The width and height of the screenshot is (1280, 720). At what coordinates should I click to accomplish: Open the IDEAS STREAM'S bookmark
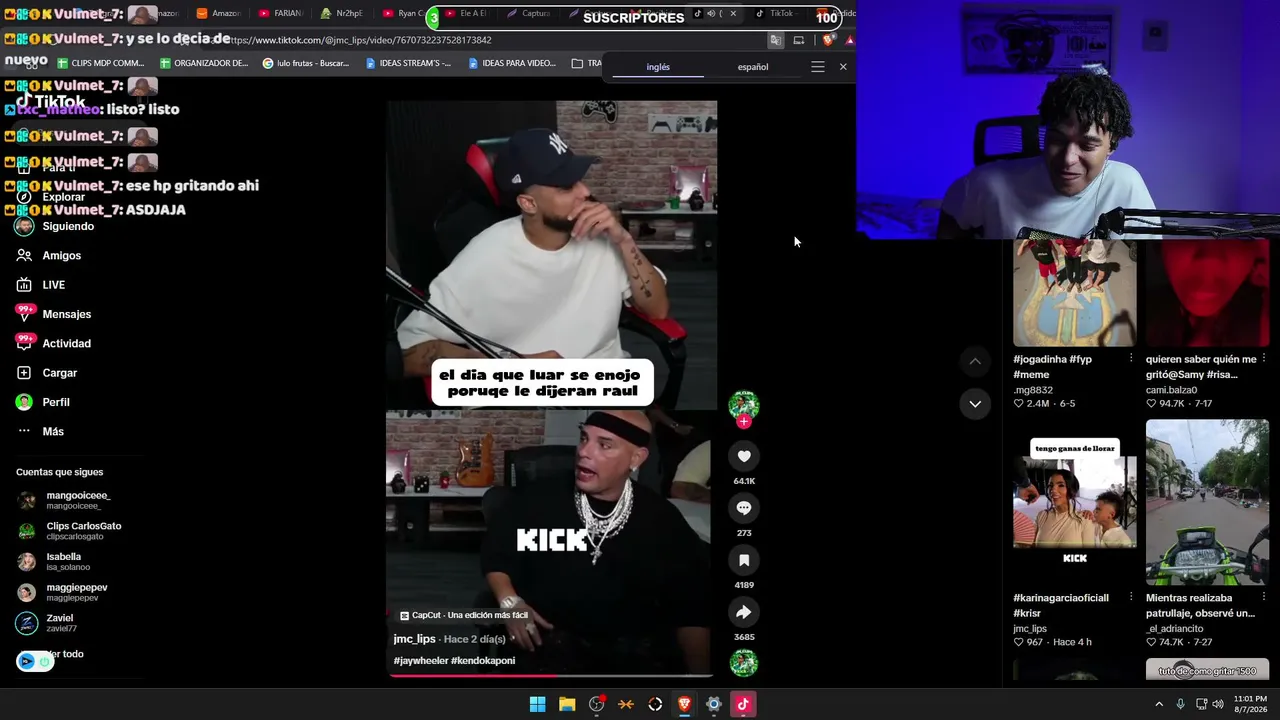click(x=408, y=63)
